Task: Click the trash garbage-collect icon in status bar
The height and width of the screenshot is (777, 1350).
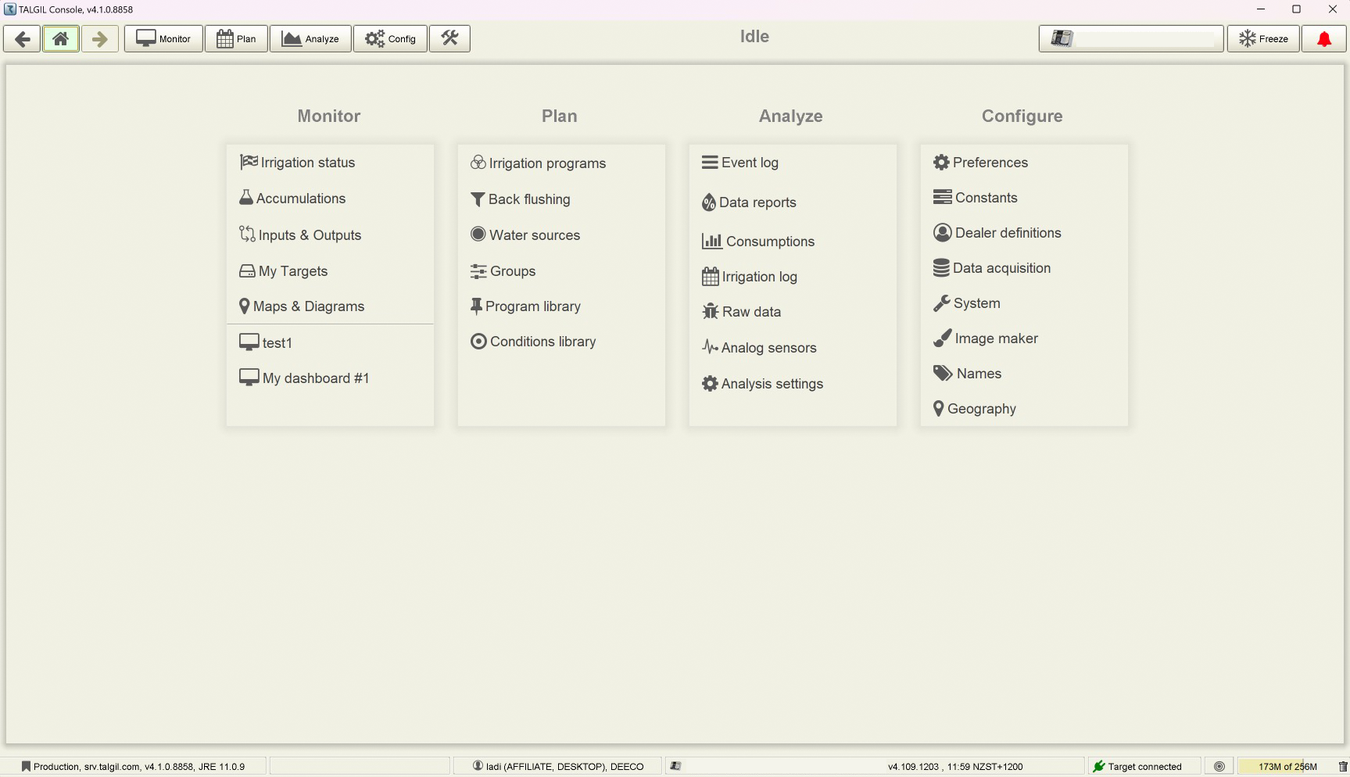Action: coord(1342,766)
